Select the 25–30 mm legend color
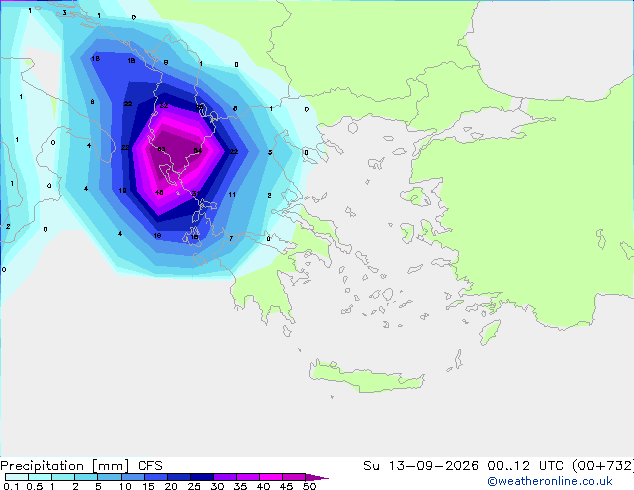This screenshot has width=634, height=490. pyautogui.click(x=202, y=477)
